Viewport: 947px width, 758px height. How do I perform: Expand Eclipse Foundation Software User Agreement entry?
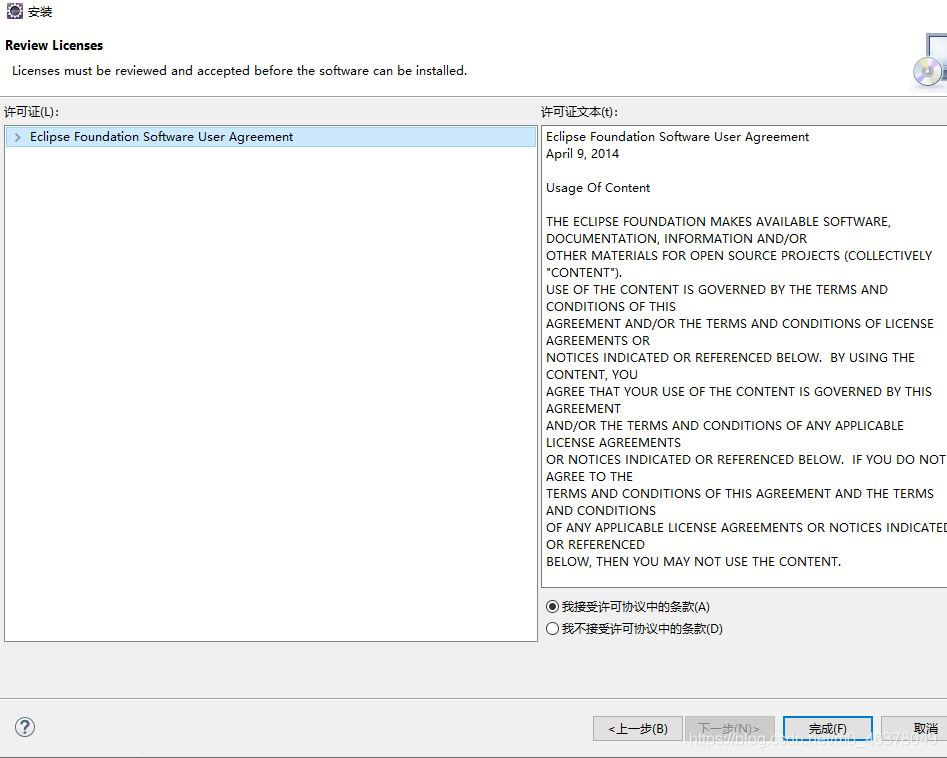(x=18, y=137)
